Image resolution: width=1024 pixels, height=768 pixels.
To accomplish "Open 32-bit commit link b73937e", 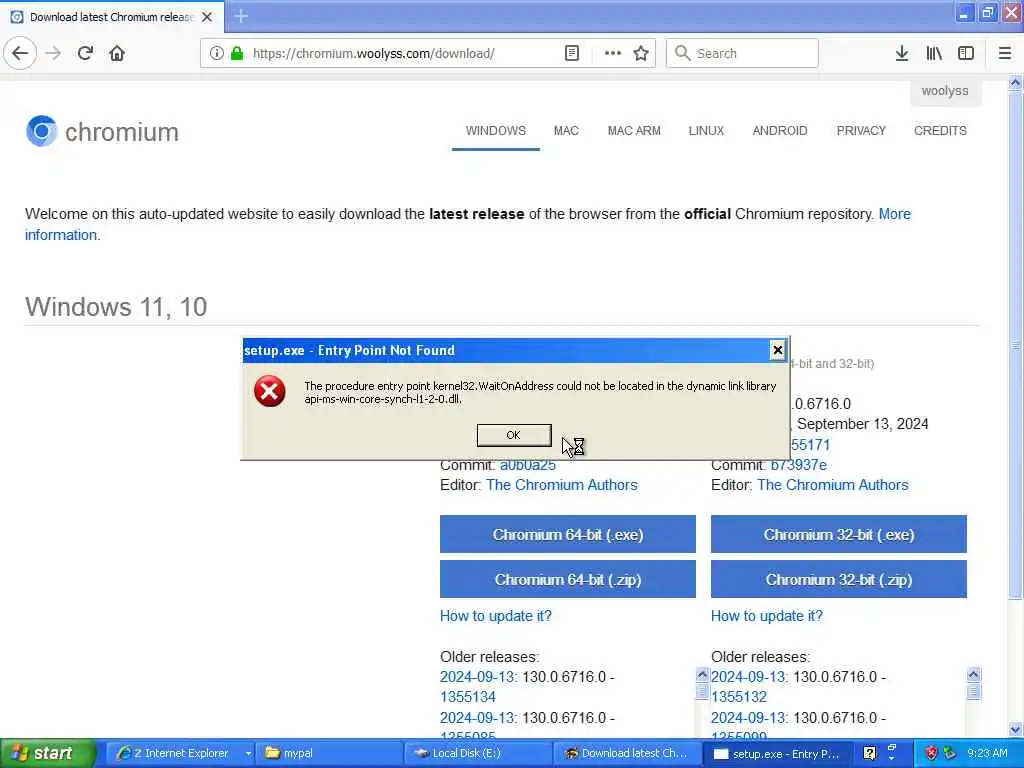I will click(x=799, y=465).
